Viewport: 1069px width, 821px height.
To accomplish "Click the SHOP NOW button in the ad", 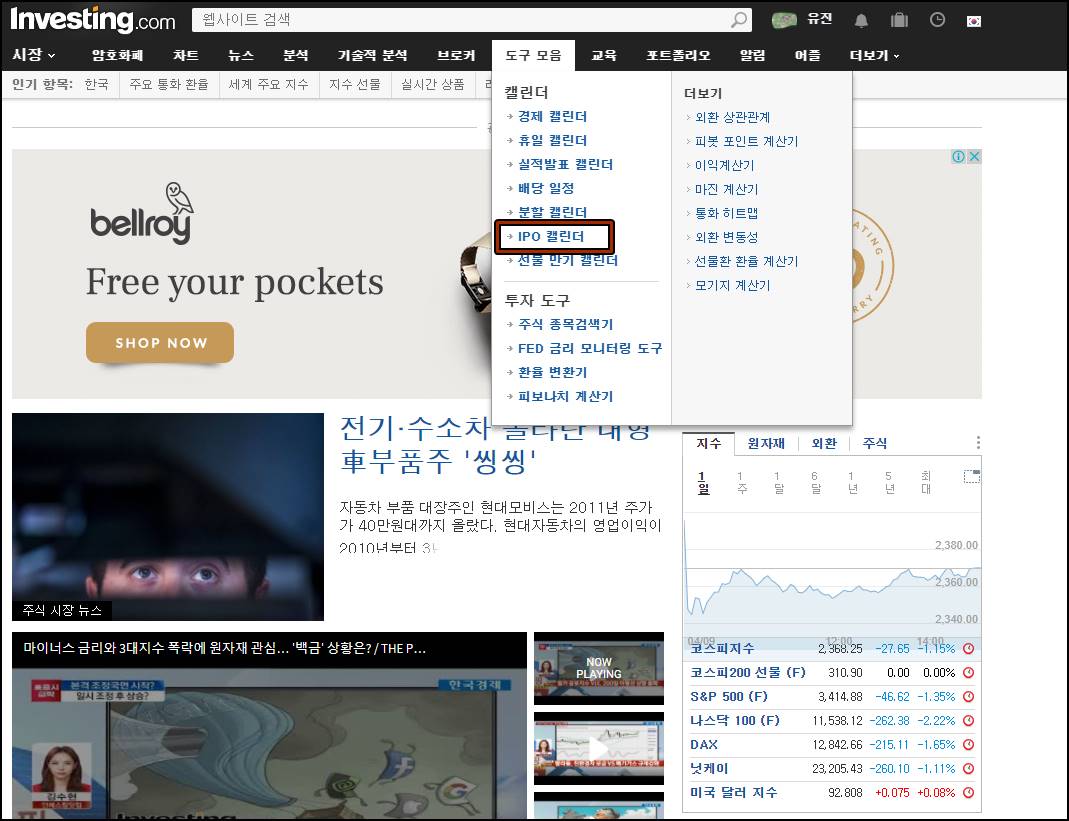I will click(160, 343).
